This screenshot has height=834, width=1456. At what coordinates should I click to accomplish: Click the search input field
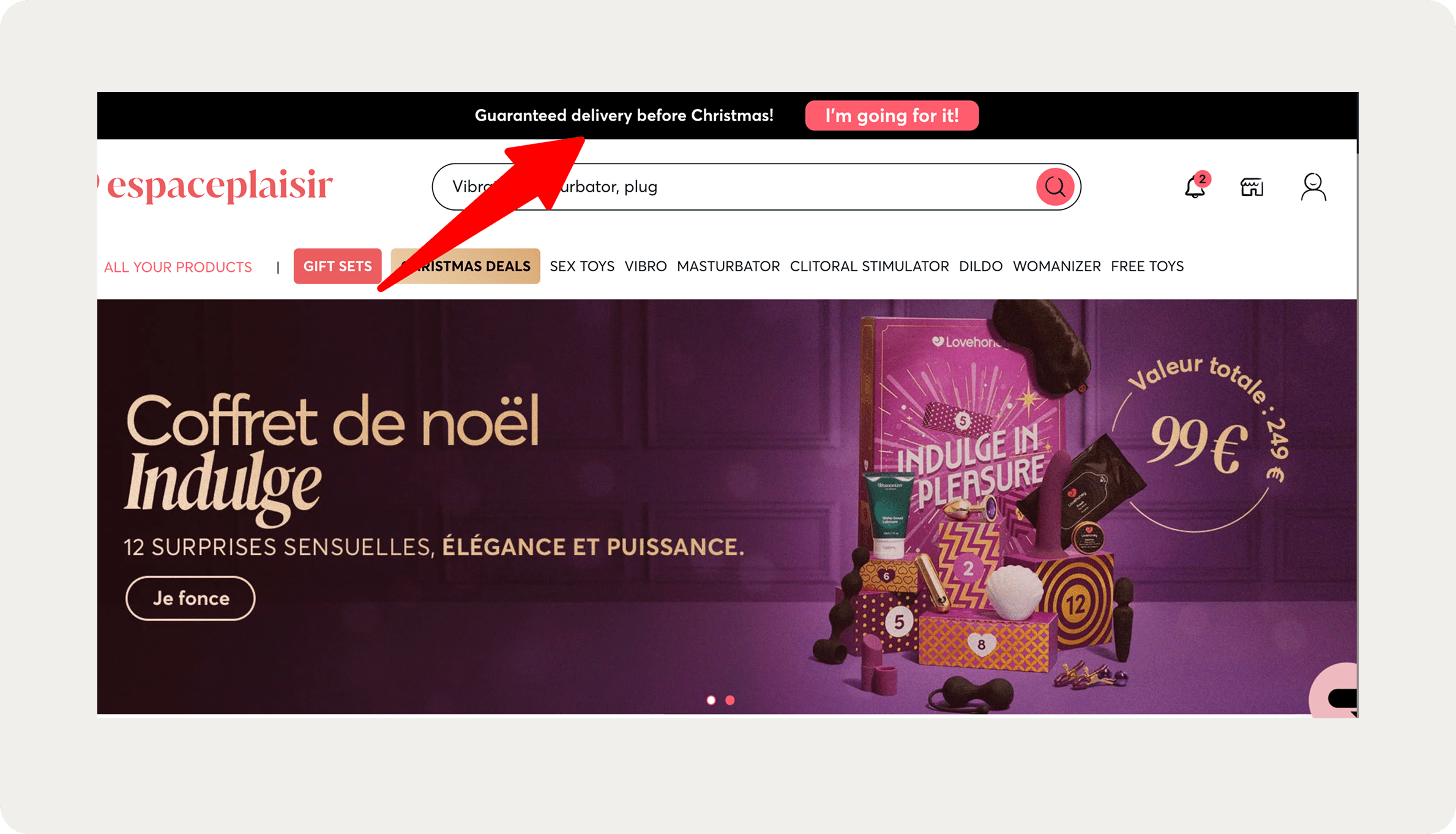point(734,187)
